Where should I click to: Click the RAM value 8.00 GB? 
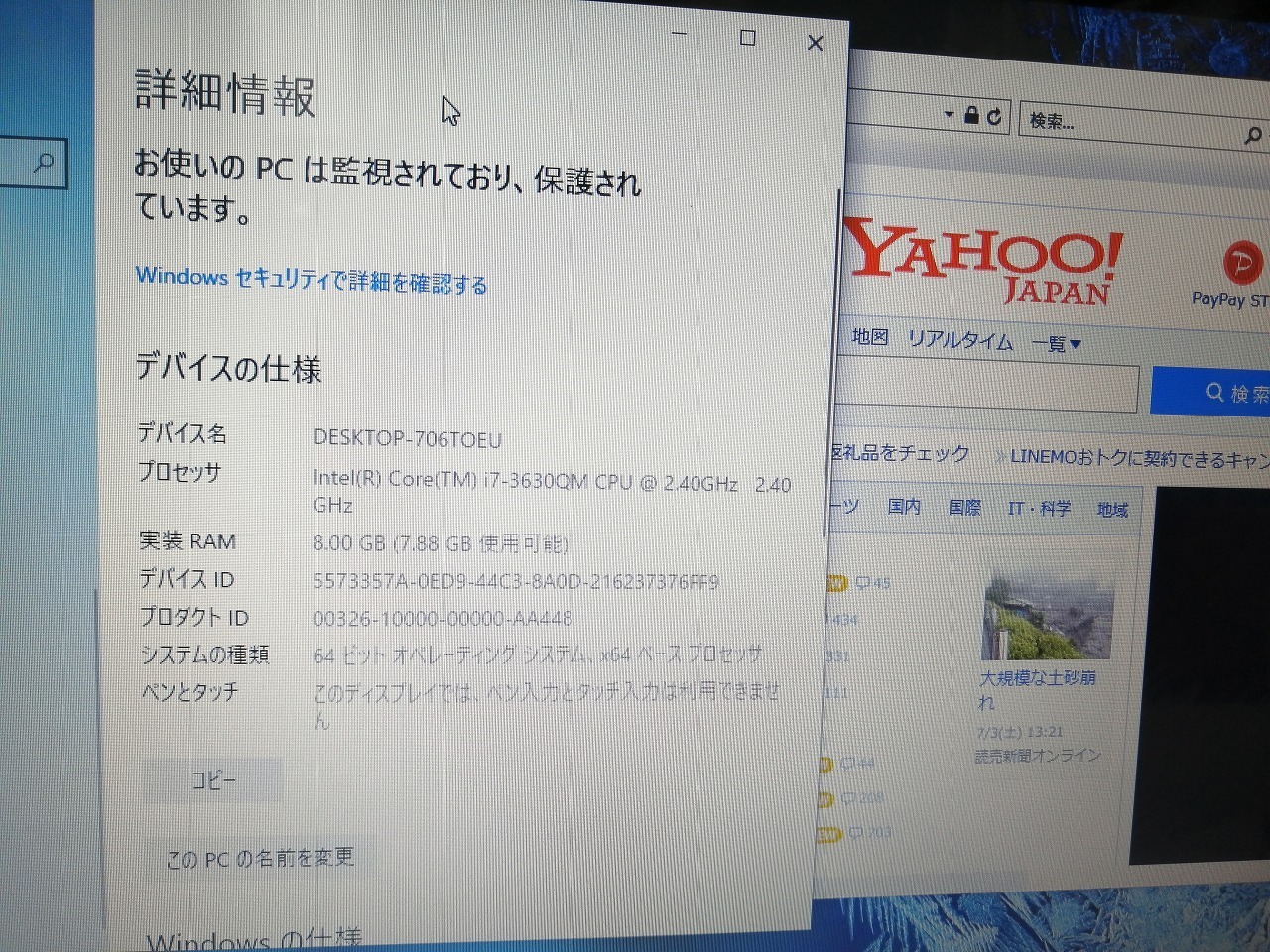pos(440,542)
